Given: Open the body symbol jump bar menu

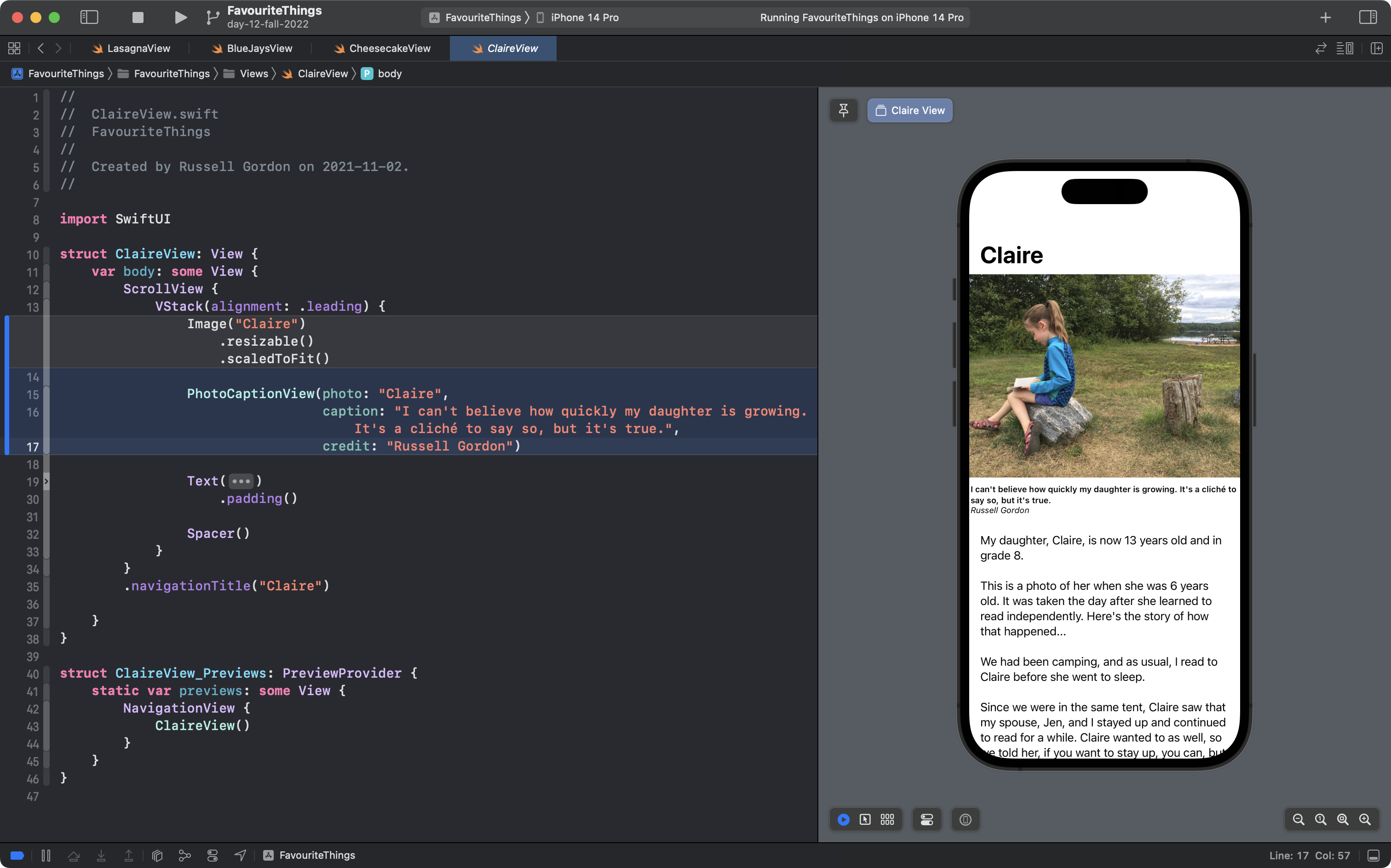Looking at the screenshot, I should (389, 74).
